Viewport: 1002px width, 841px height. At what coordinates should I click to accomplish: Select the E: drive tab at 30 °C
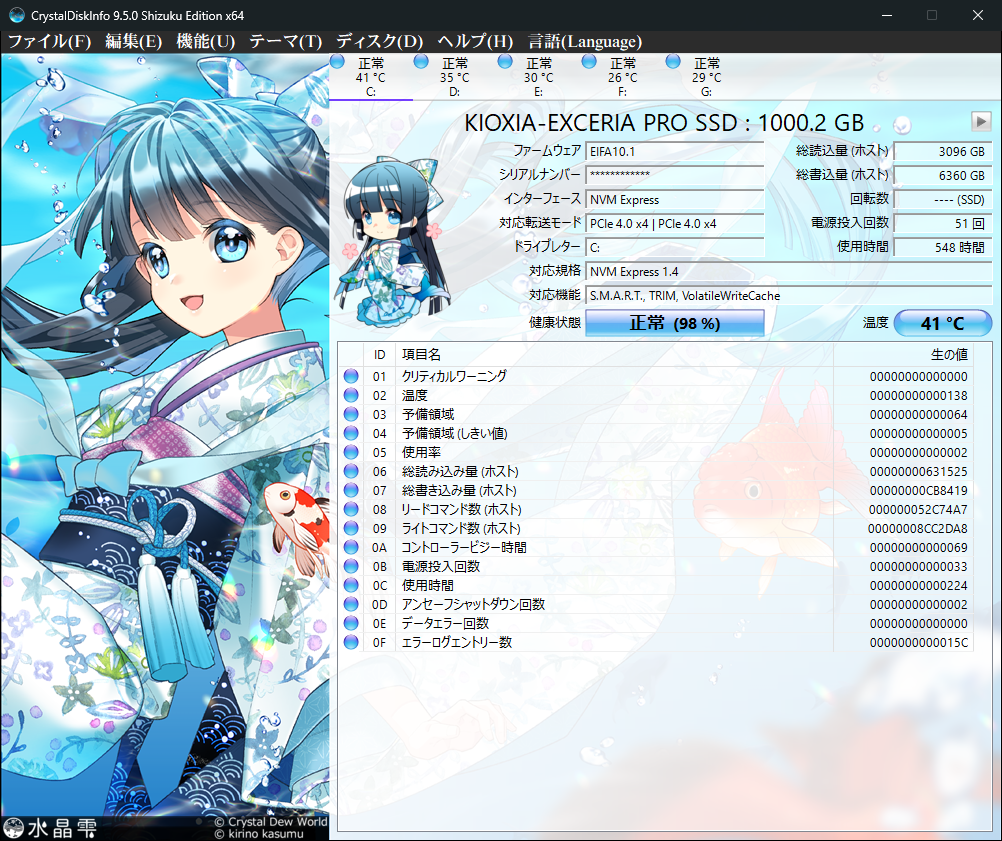[539, 77]
